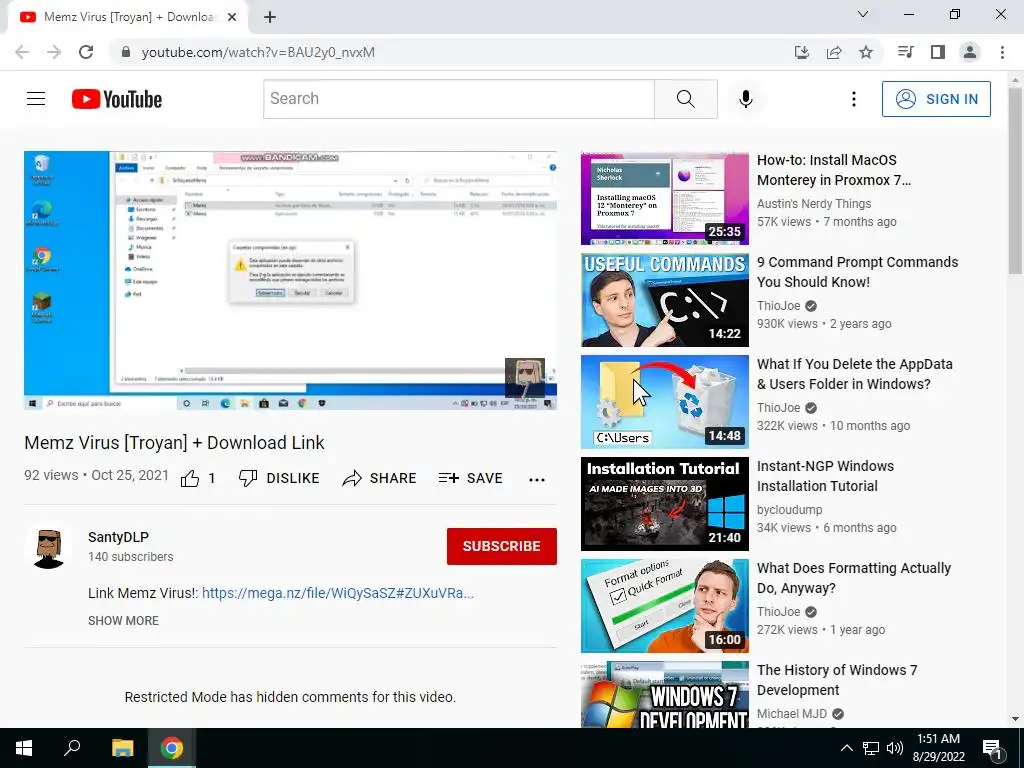Open Chrome three-dot menu
The height and width of the screenshot is (768, 1024).
coord(1002,52)
